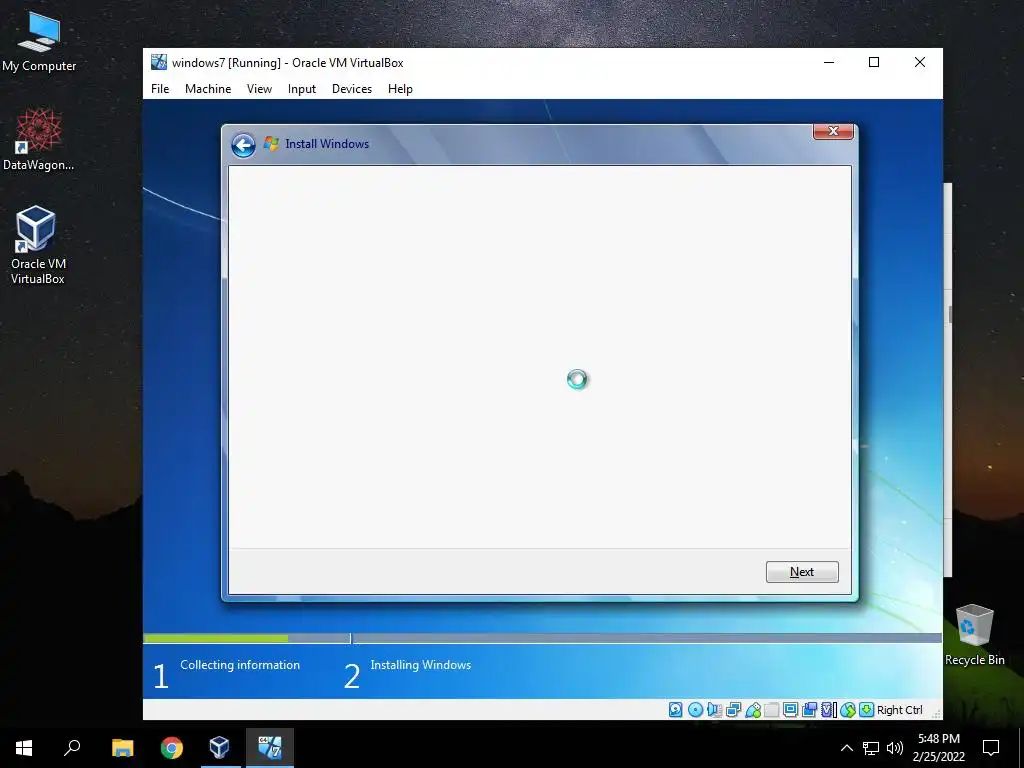Maximize the VirtualBox window
The height and width of the screenshot is (768, 1024).
point(874,62)
